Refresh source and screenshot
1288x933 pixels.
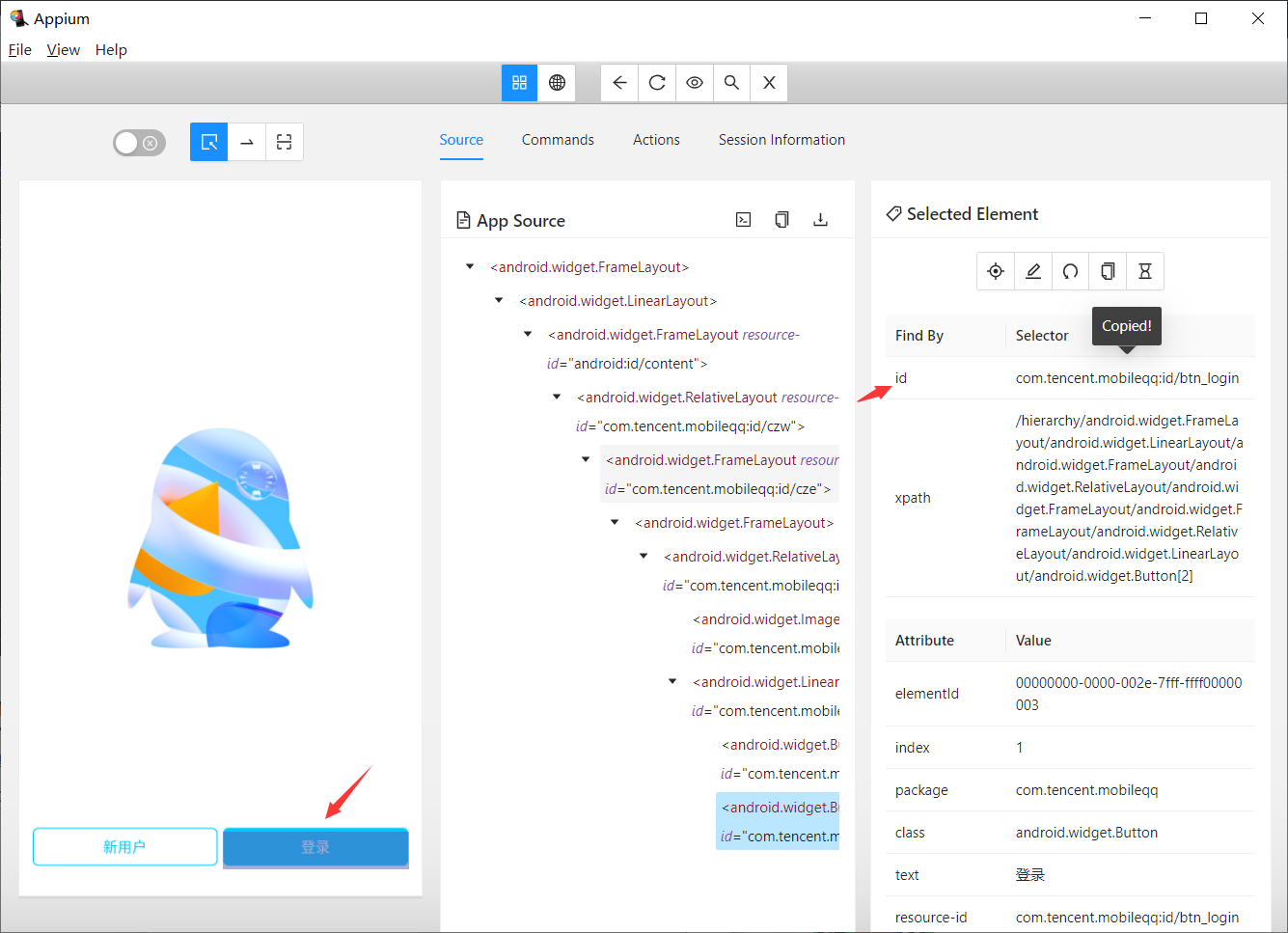click(657, 83)
